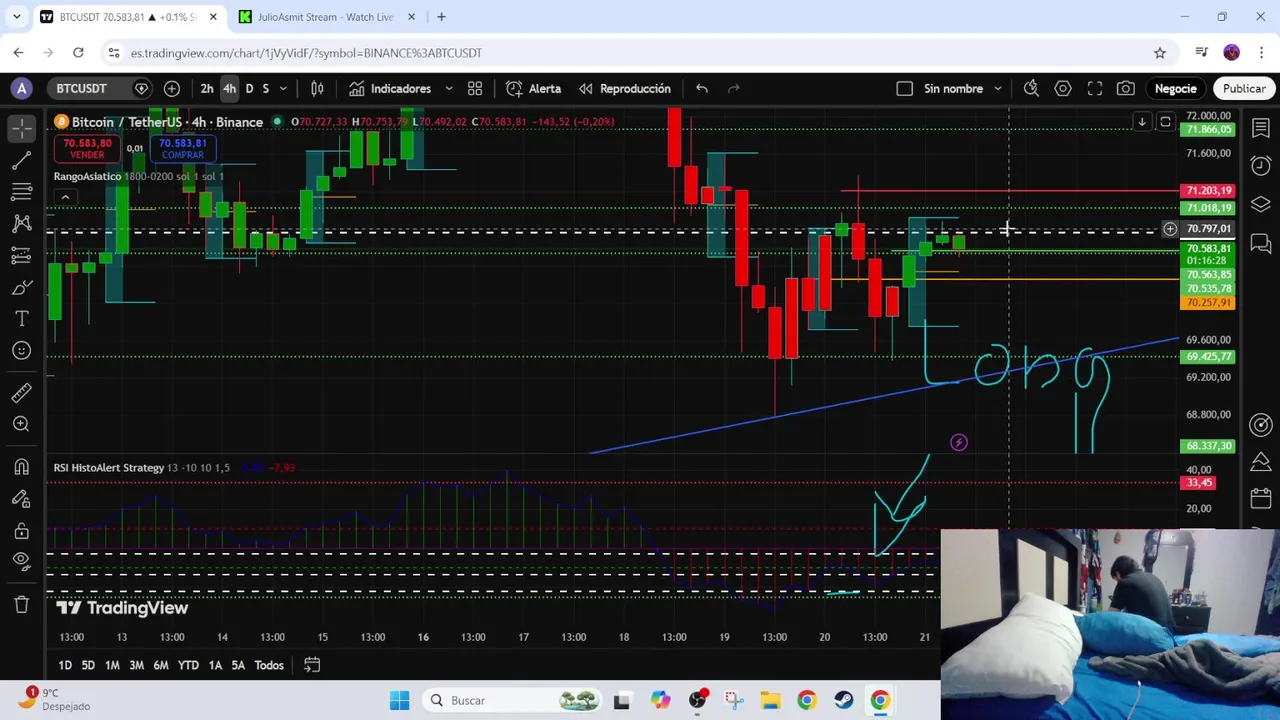The image size is (1280, 720).
Task: Select the text annotation tool
Action: (21, 319)
